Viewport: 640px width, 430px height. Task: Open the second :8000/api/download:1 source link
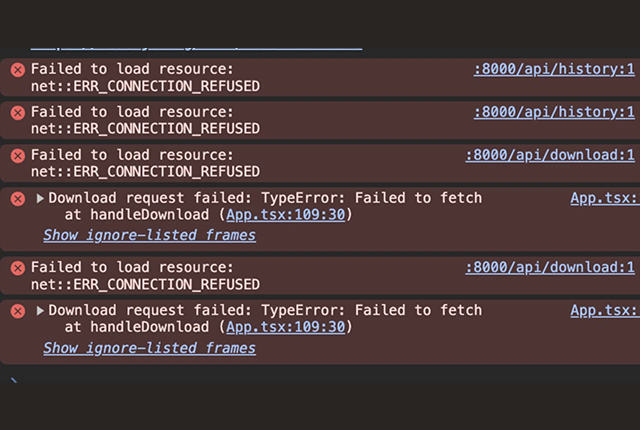coord(549,267)
